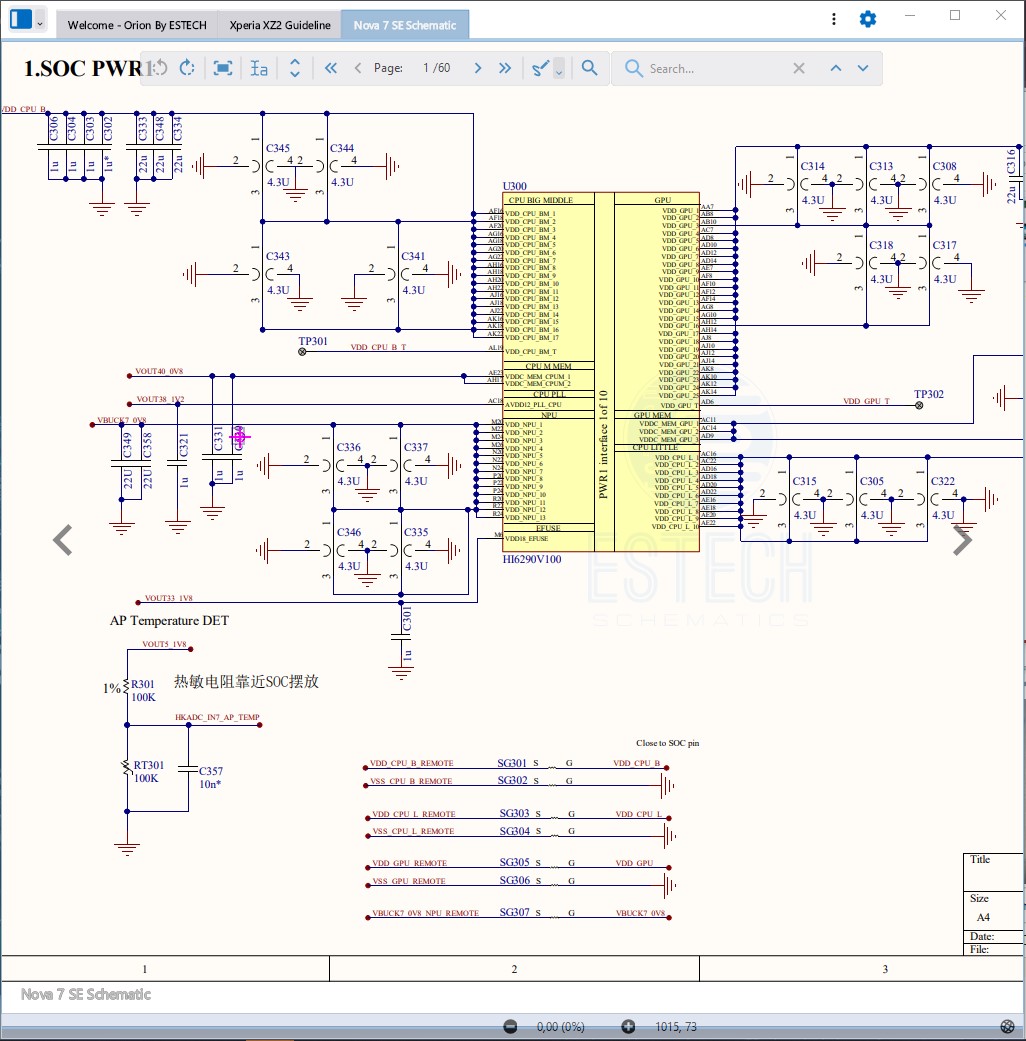This screenshot has width=1026, height=1041.
Task: Open the settings gear
Action: point(868,19)
